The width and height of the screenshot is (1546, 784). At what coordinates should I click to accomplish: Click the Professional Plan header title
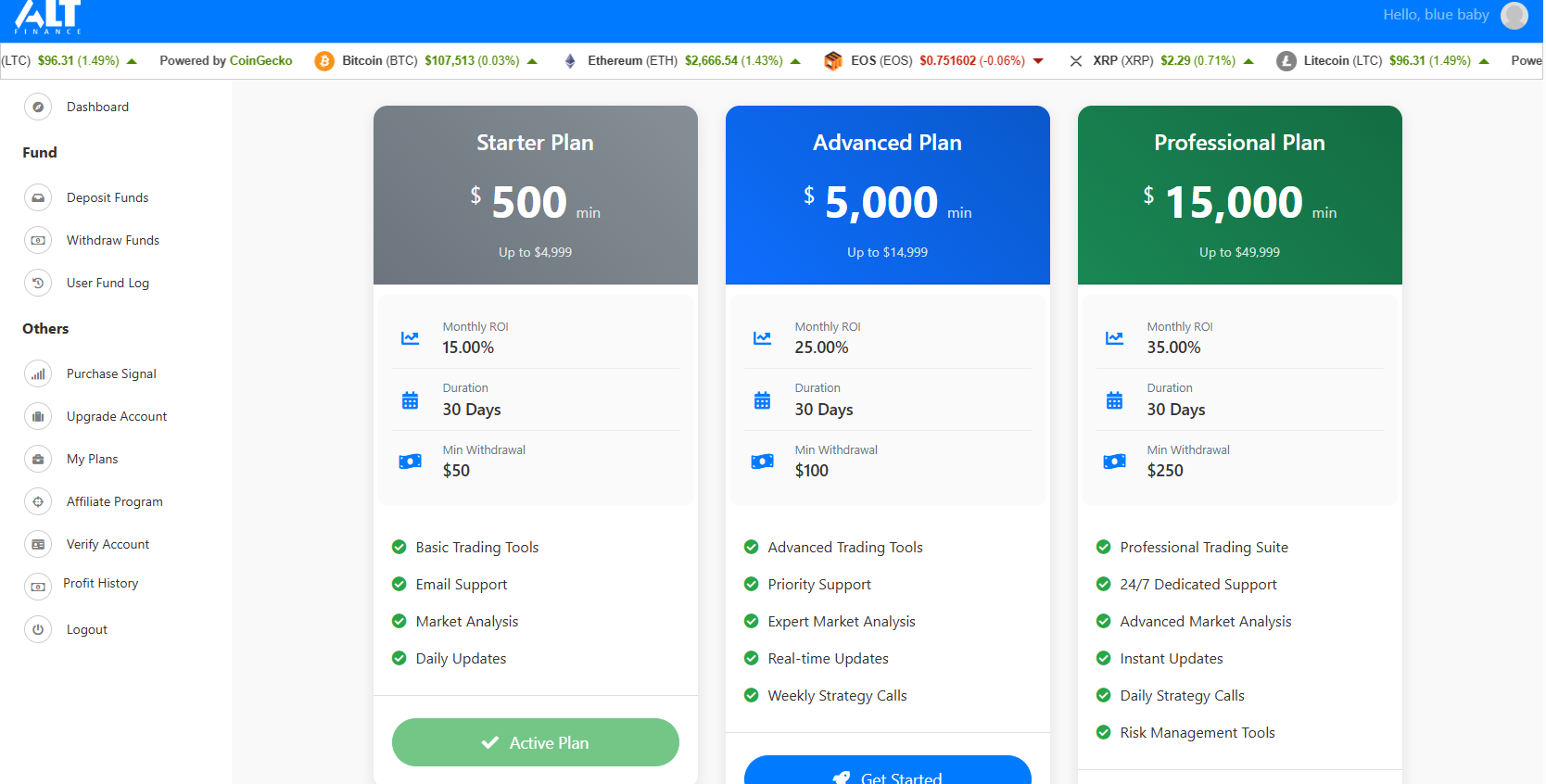tap(1240, 143)
